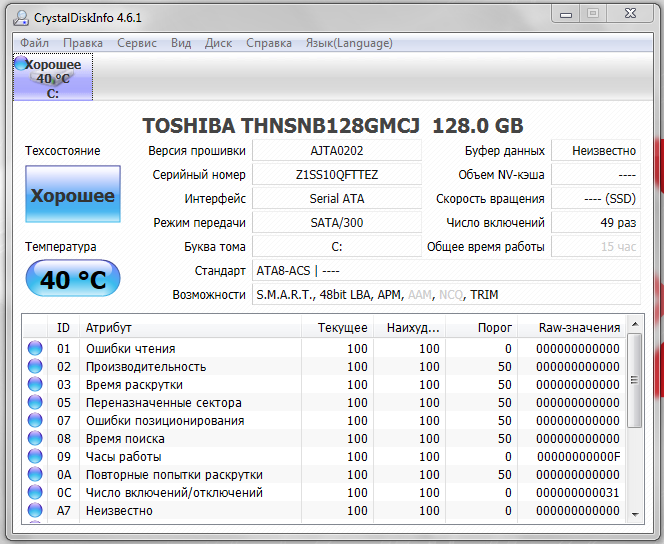This screenshot has width=664, height=544.
Task: Click the large Хорошее health status button
Action: click(73, 194)
